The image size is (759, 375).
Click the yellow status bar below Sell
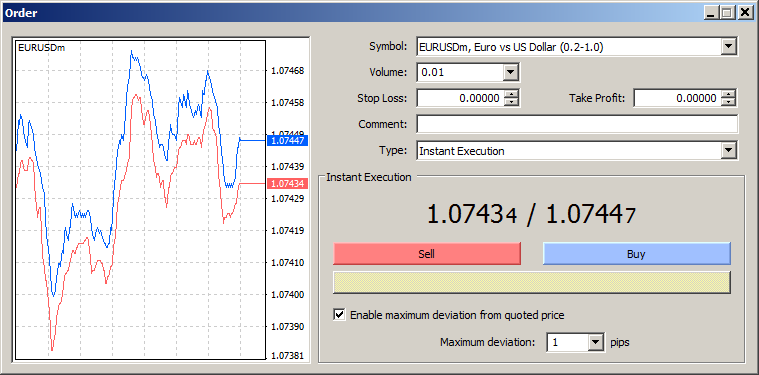pyautogui.click(x=531, y=283)
